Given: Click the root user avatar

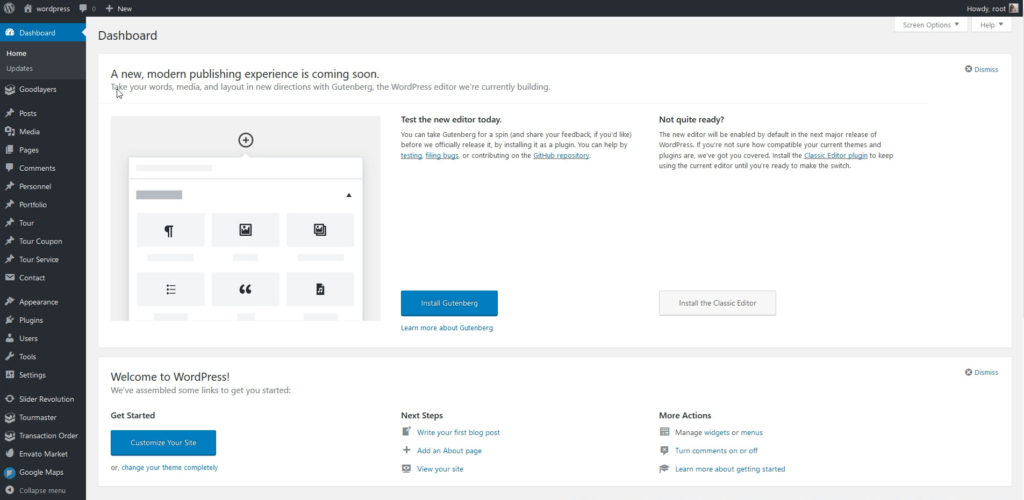Looking at the screenshot, I should click(1014, 8).
